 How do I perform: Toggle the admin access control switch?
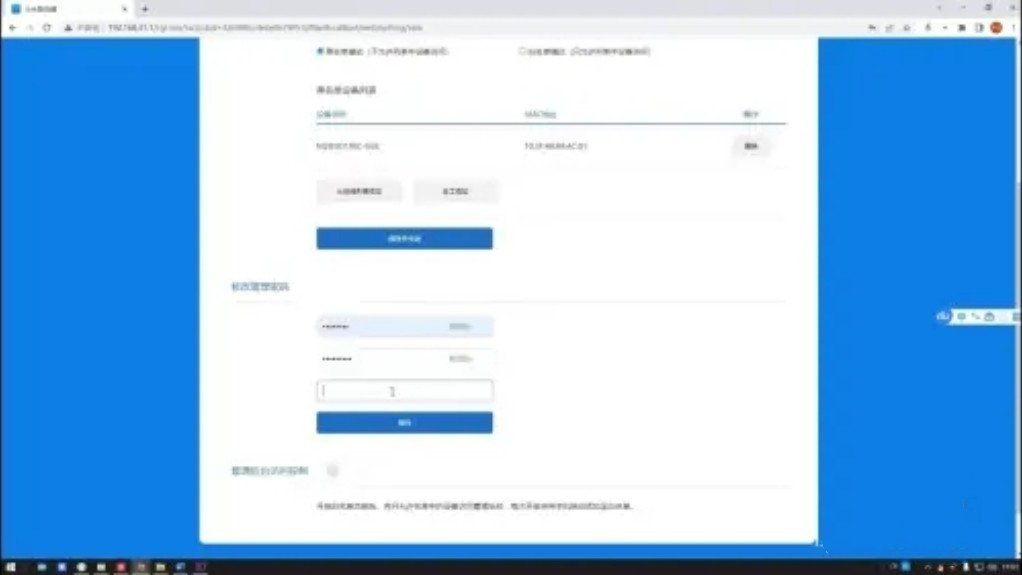[332, 471]
